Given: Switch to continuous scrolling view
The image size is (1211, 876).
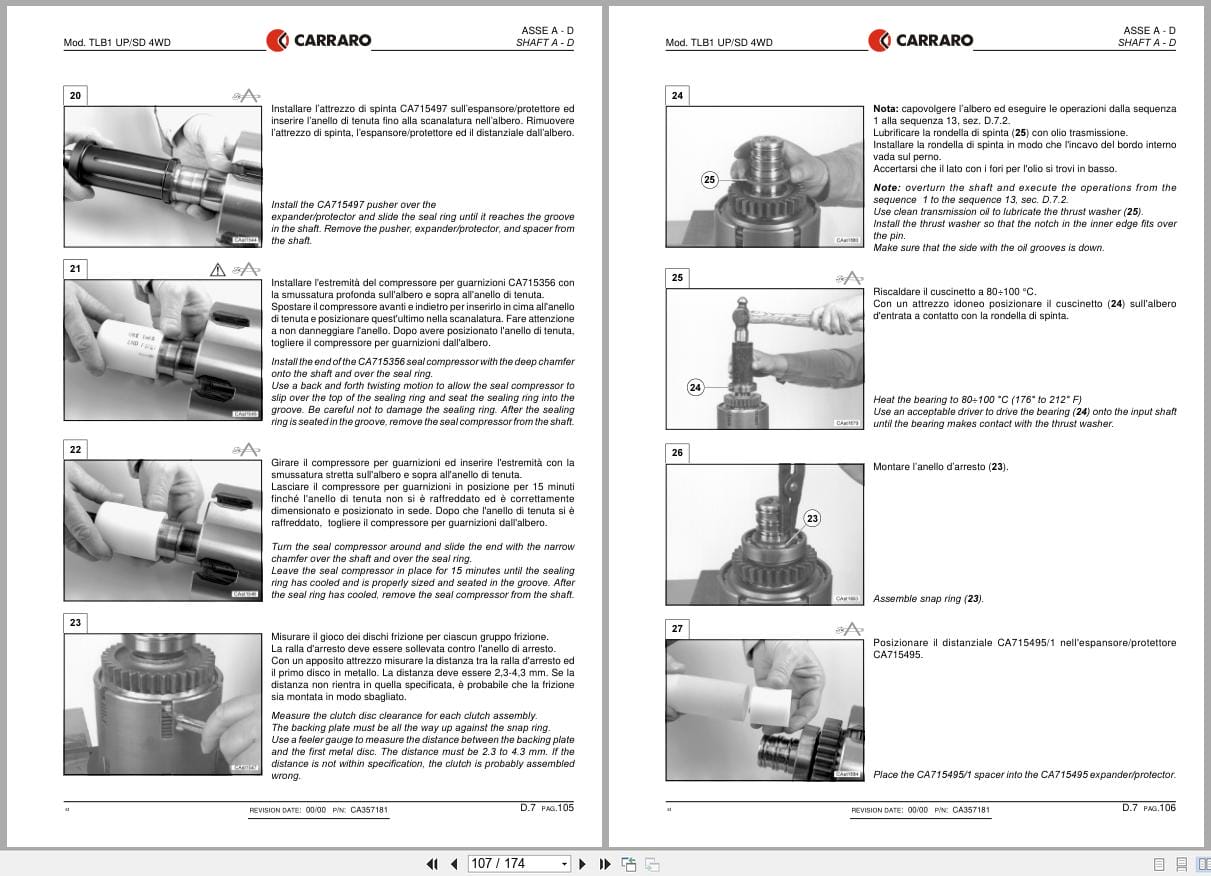Looking at the screenshot, I should click(1181, 864).
